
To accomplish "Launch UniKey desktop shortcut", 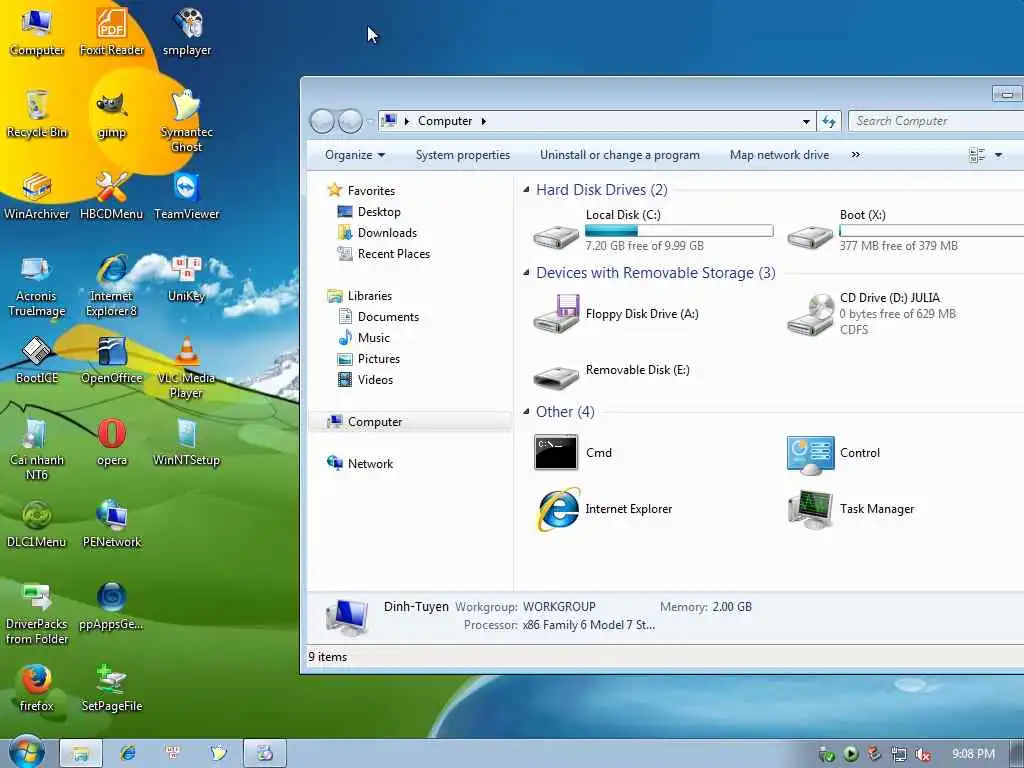I will click(x=187, y=279).
